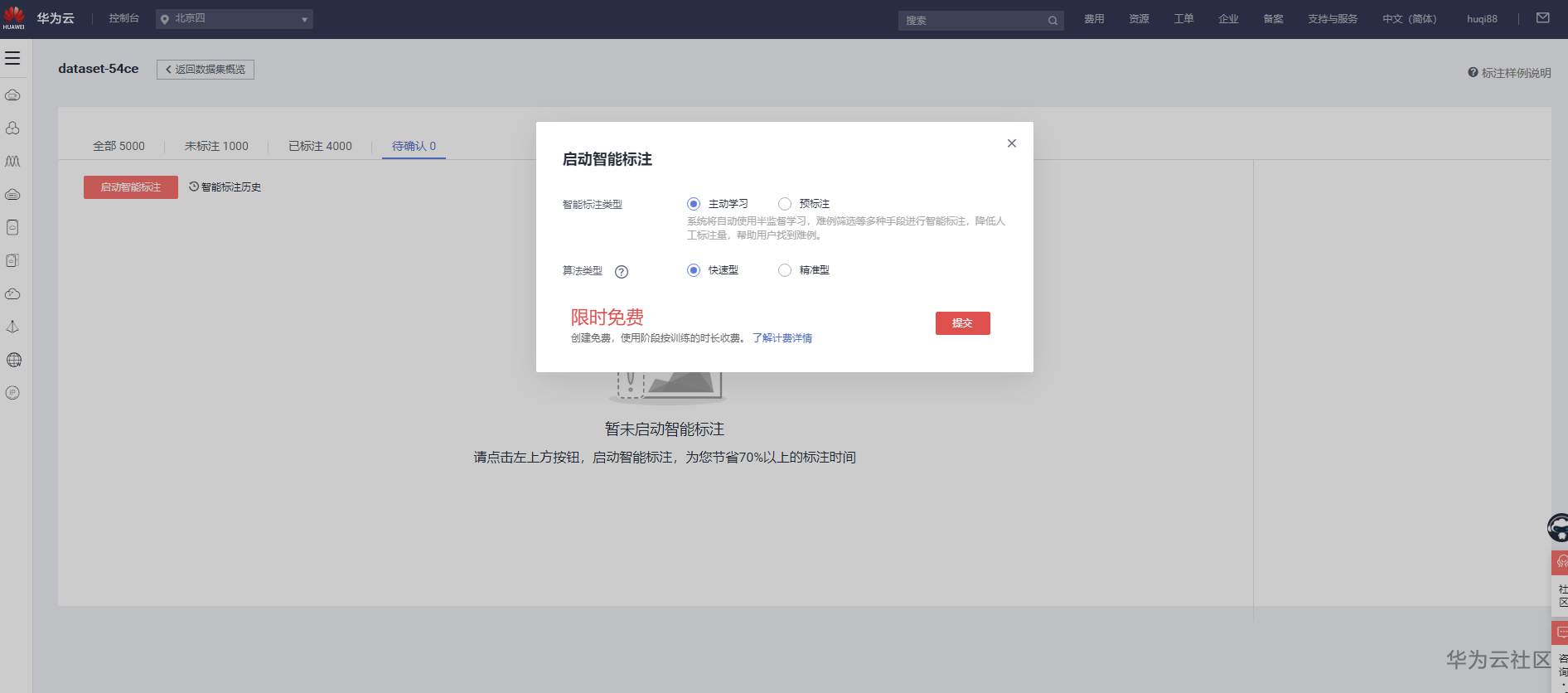This screenshot has height=693, width=1568.
Task: Click the globe sidebar icon
Action: point(13,360)
